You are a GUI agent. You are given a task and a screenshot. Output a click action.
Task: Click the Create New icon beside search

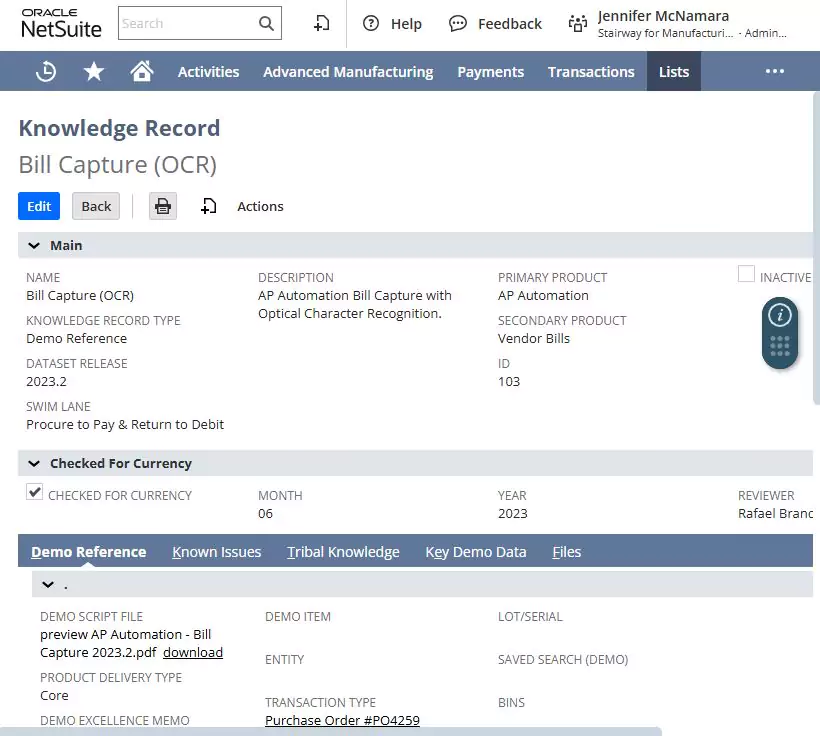click(x=321, y=23)
